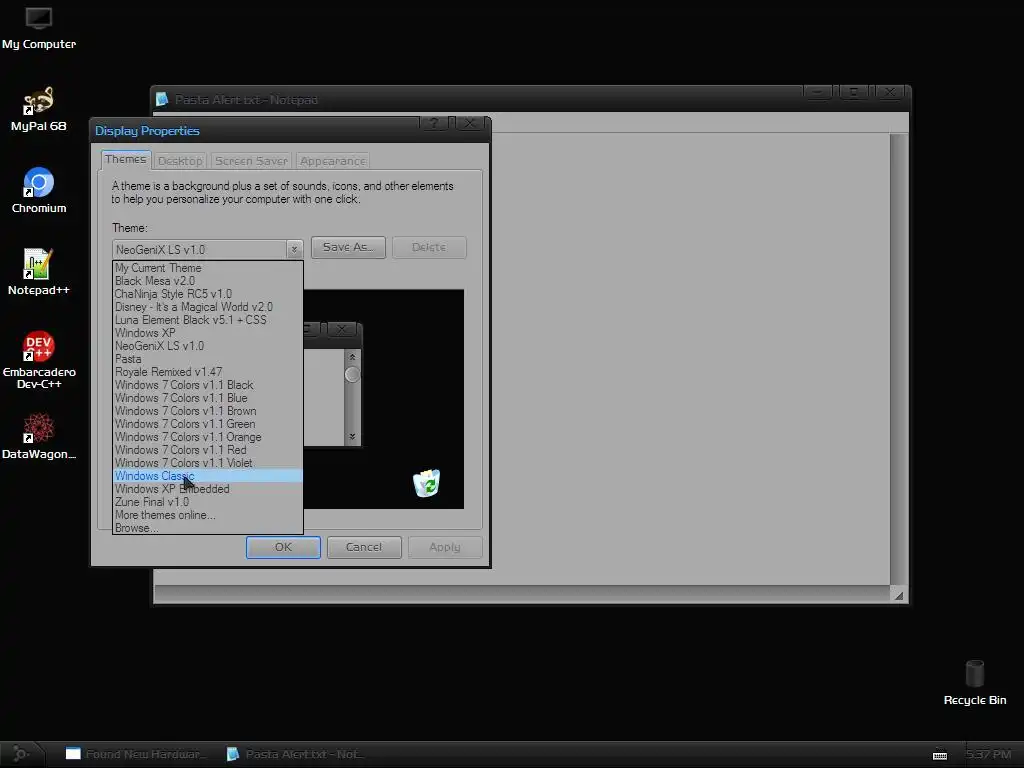Open DataWagon desktop shortcut
Screen dimensions: 1024x768
pos(39,436)
